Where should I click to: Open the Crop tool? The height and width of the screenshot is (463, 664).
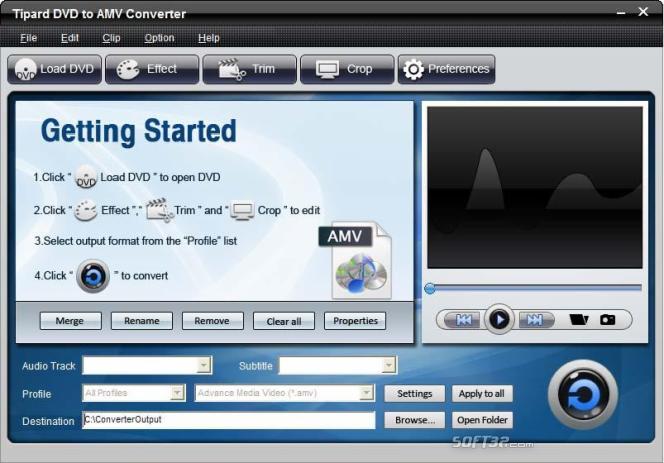(347, 69)
